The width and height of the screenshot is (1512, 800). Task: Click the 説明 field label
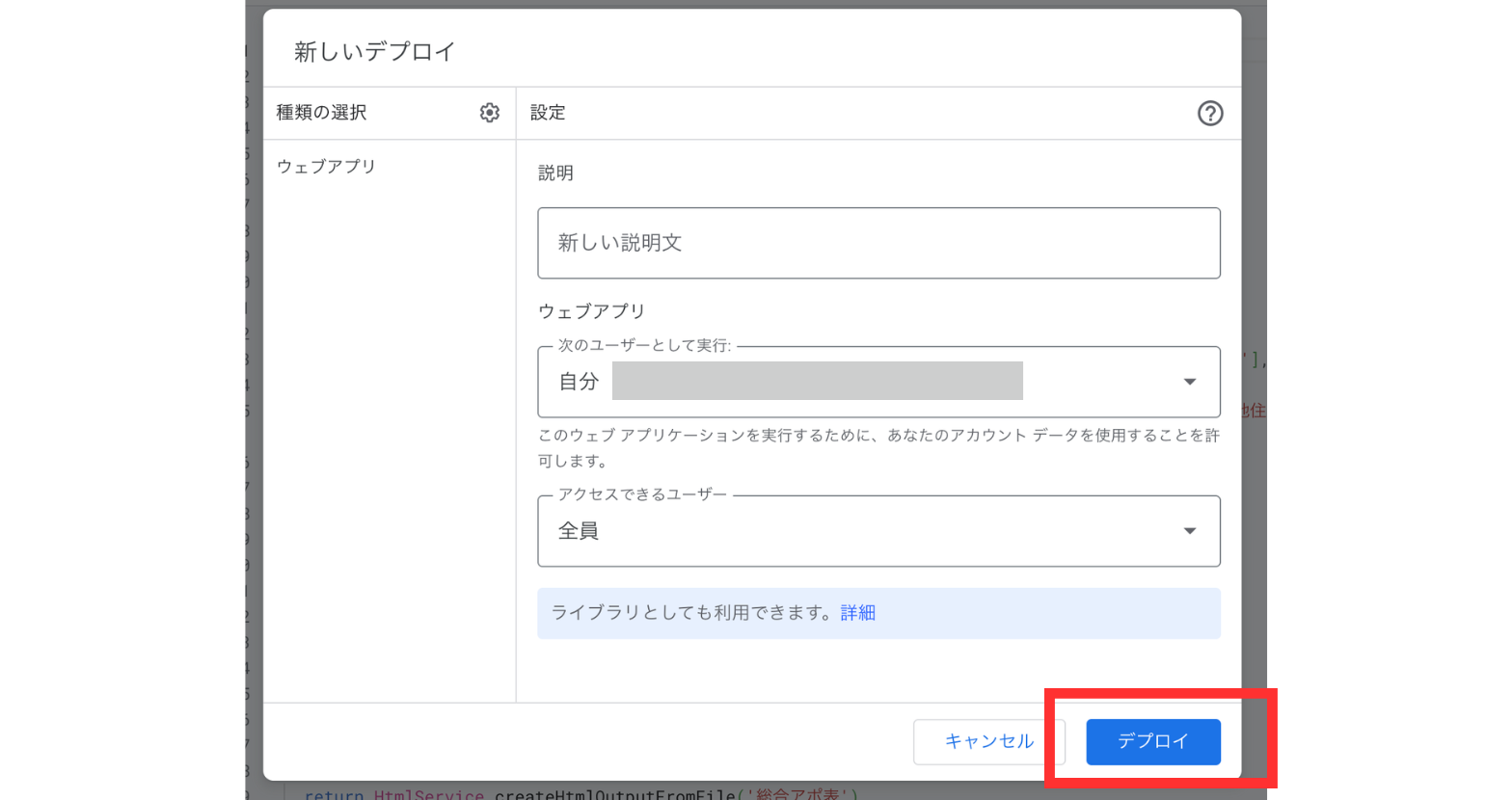point(555,173)
